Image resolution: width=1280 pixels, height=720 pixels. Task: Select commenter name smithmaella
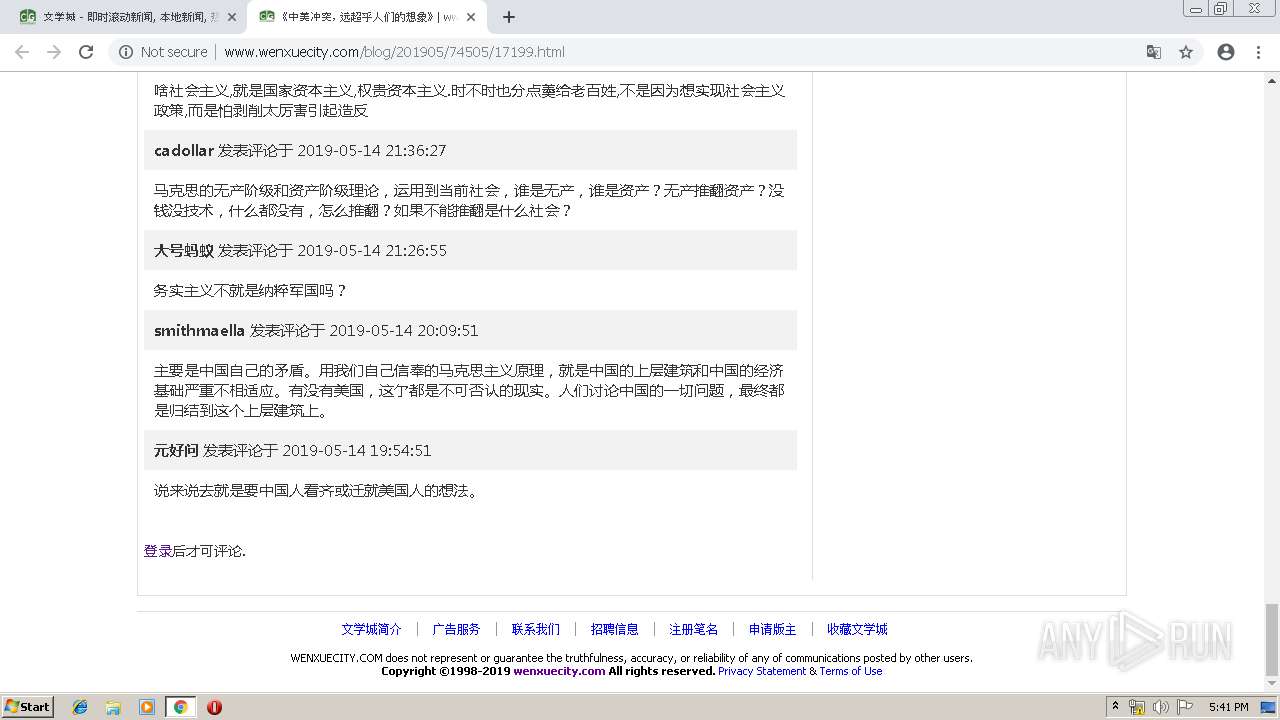(199, 330)
